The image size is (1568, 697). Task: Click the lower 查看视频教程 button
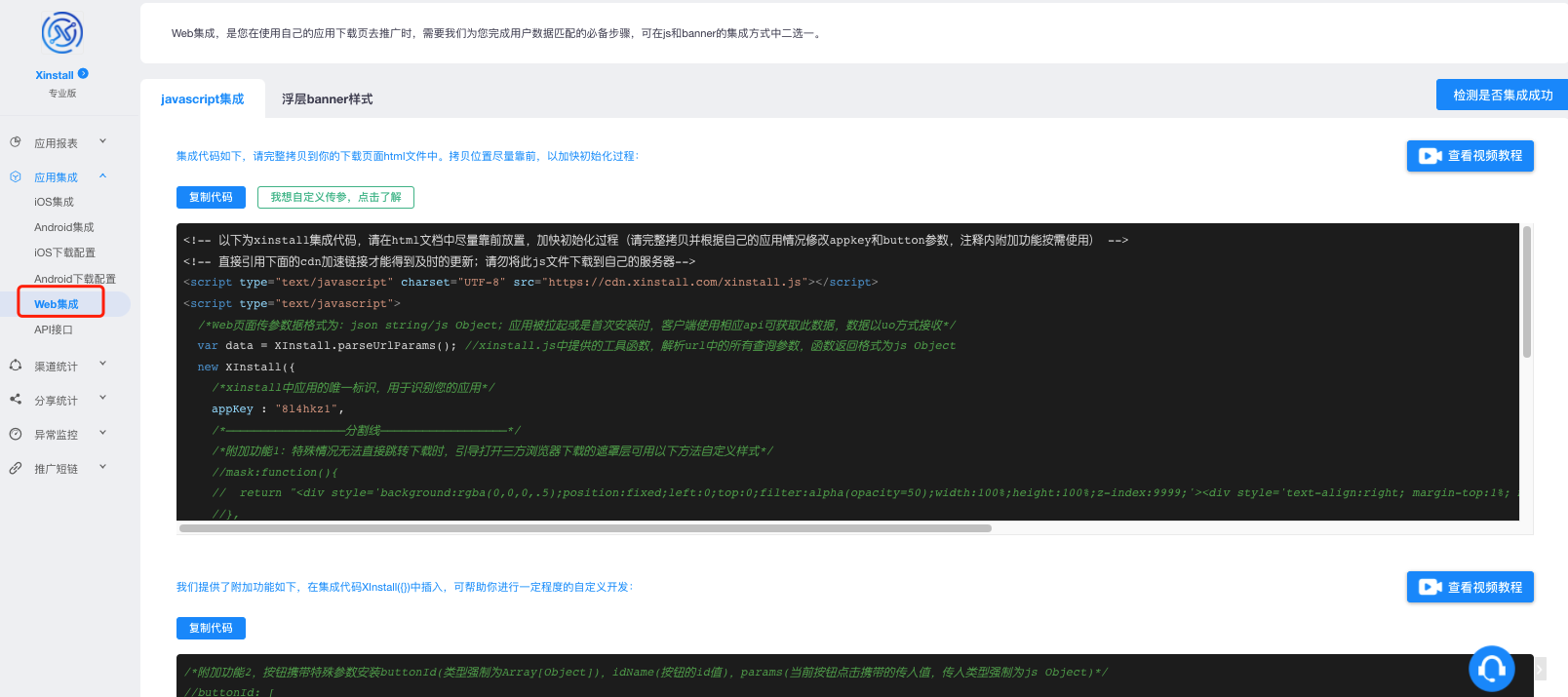[x=1470, y=587]
